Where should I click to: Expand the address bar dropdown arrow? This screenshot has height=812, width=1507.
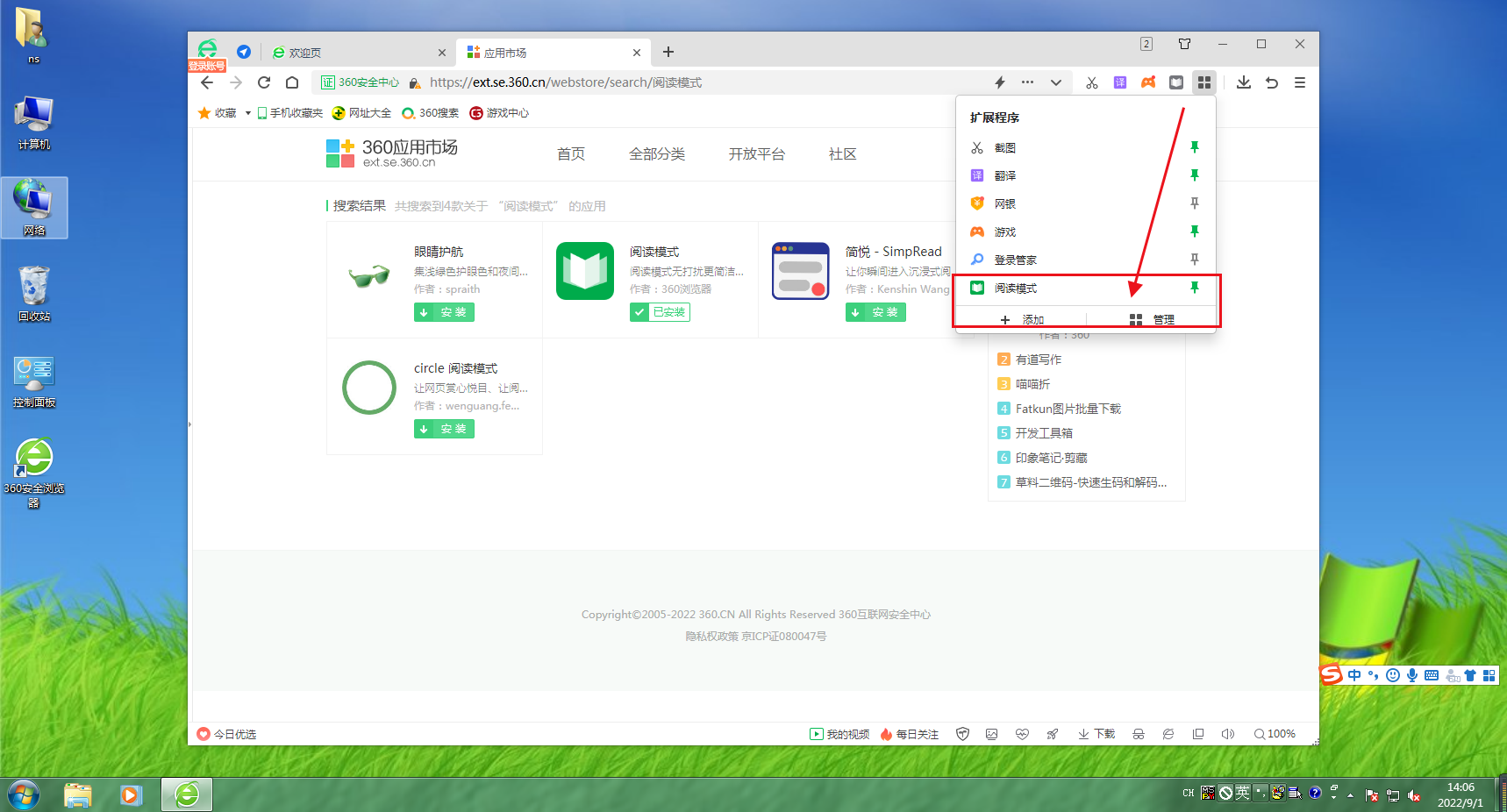click(1056, 82)
